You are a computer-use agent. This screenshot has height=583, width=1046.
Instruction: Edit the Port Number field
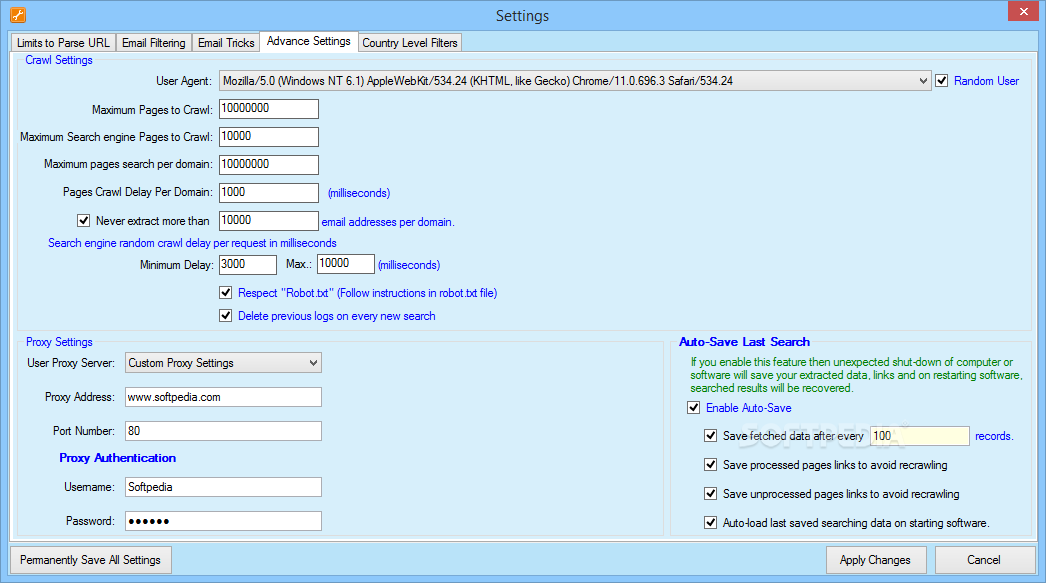223,431
